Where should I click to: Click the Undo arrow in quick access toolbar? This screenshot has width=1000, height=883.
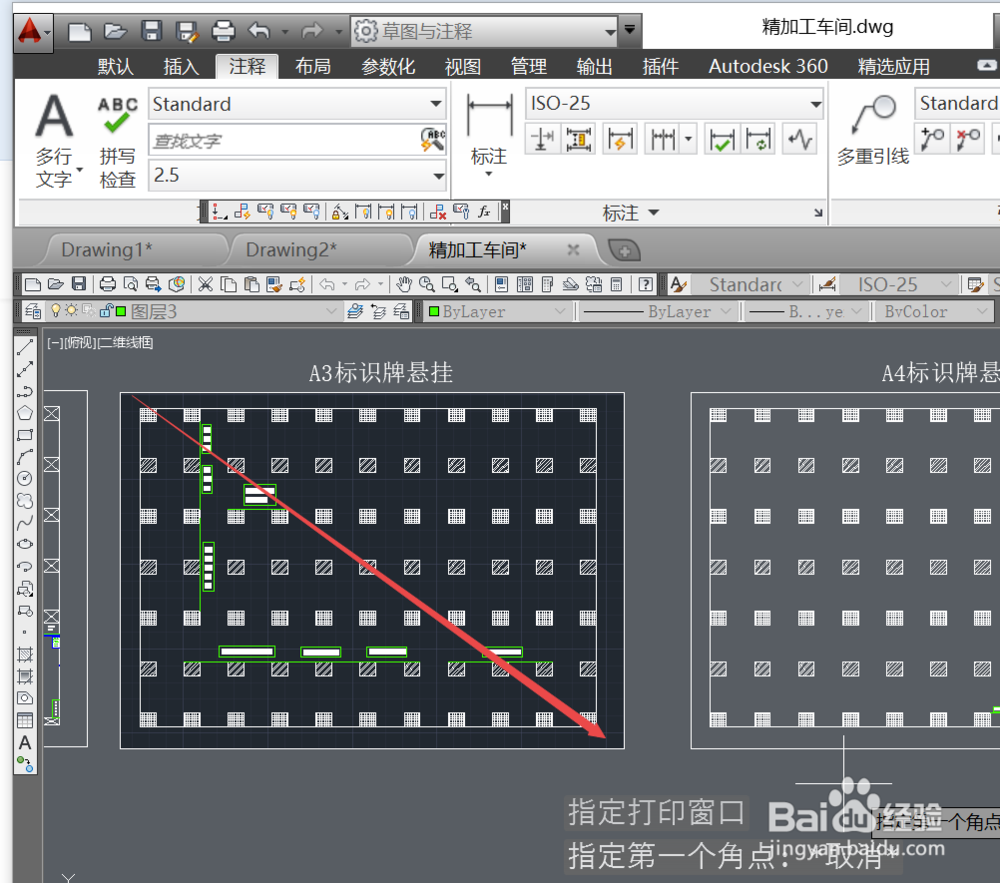coord(259,31)
